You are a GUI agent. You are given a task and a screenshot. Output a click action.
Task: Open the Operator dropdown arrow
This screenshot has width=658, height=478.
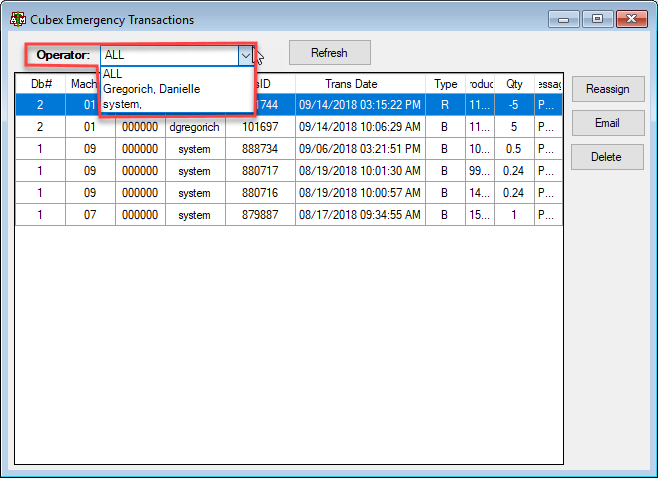[x=245, y=55]
